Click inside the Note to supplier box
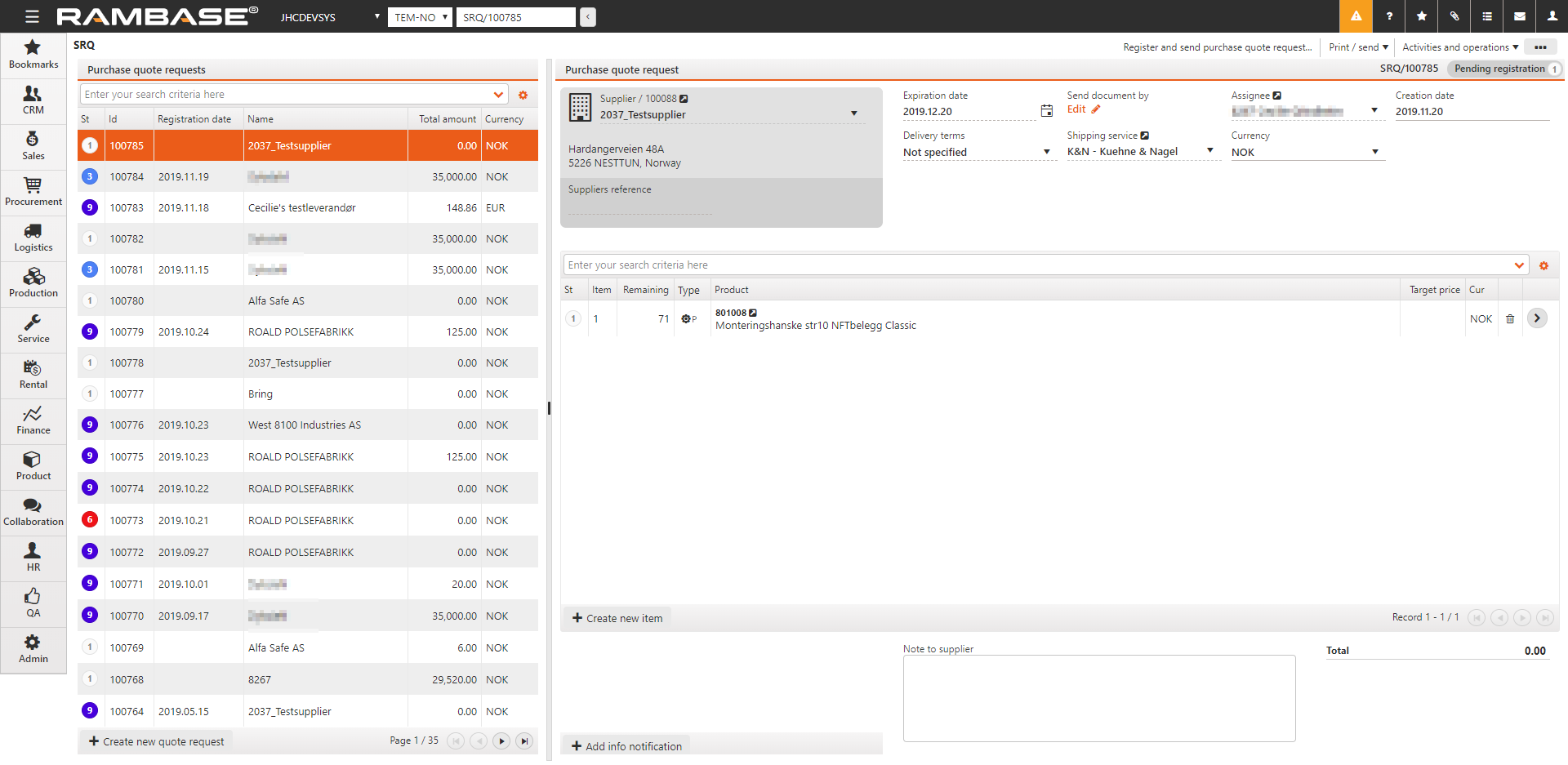Image resolution: width=1568 pixels, height=765 pixels. click(1098, 698)
